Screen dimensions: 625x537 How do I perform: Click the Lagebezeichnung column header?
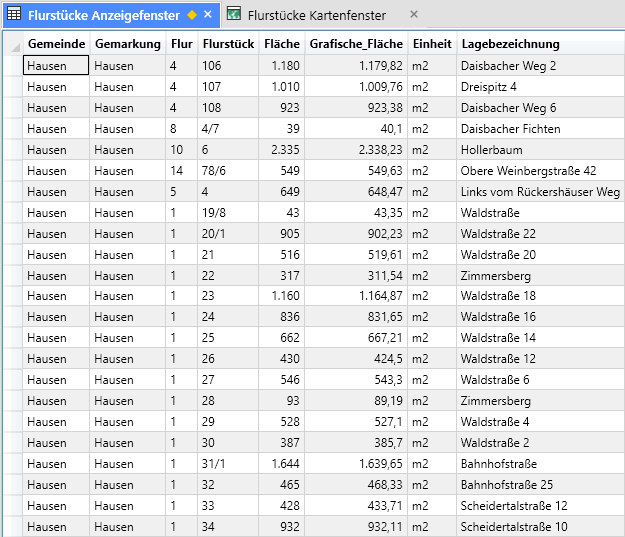point(510,44)
